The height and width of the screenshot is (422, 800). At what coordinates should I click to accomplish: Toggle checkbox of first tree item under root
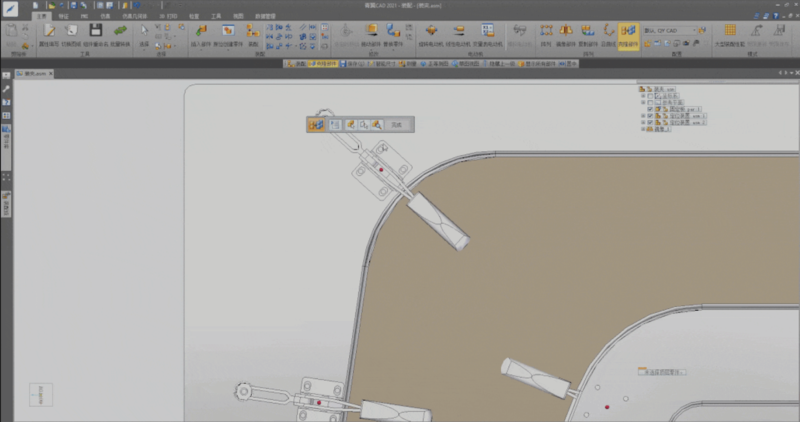coord(650,96)
